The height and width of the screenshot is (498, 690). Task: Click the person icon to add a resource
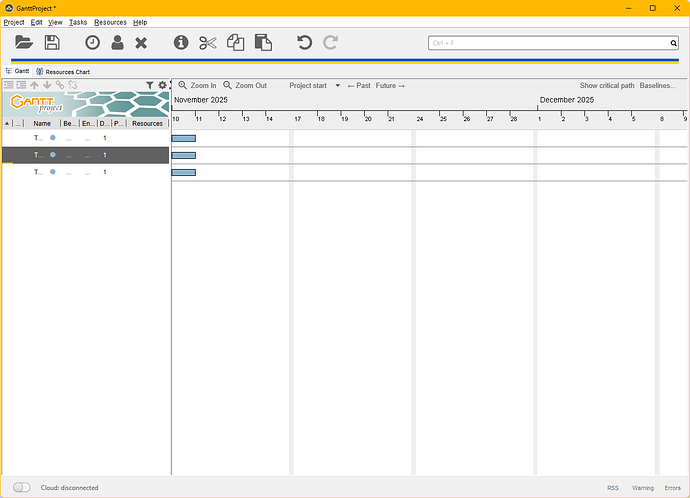pos(117,42)
